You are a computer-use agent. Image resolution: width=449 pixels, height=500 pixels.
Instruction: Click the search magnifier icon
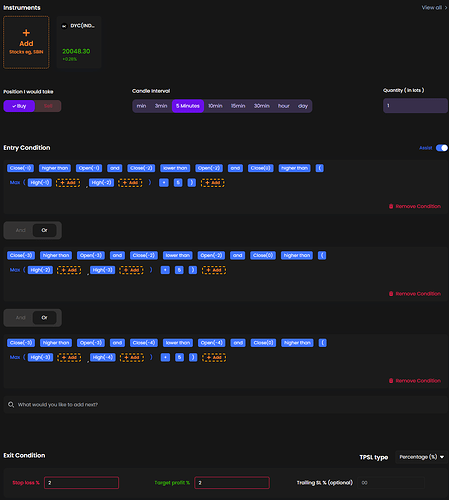11,404
